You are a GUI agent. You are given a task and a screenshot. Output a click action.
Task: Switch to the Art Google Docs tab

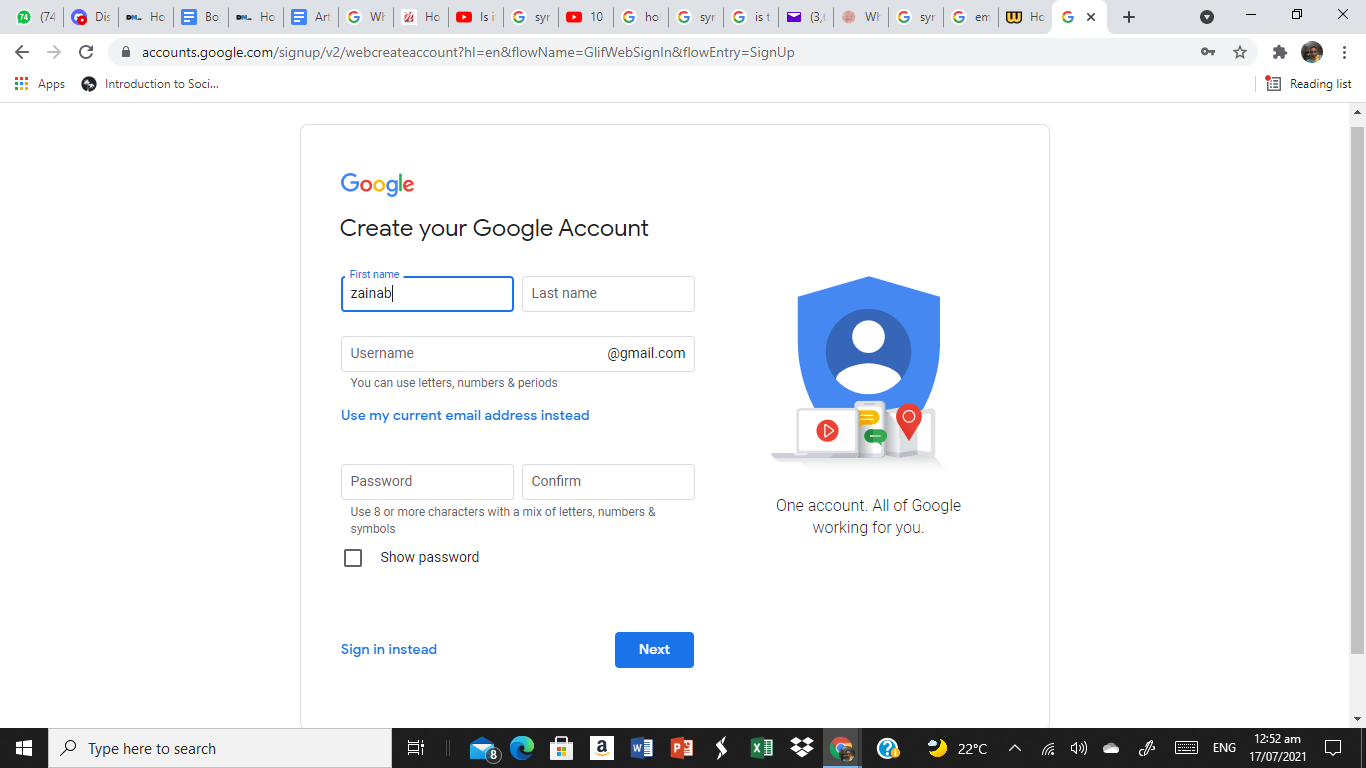[310, 17]
